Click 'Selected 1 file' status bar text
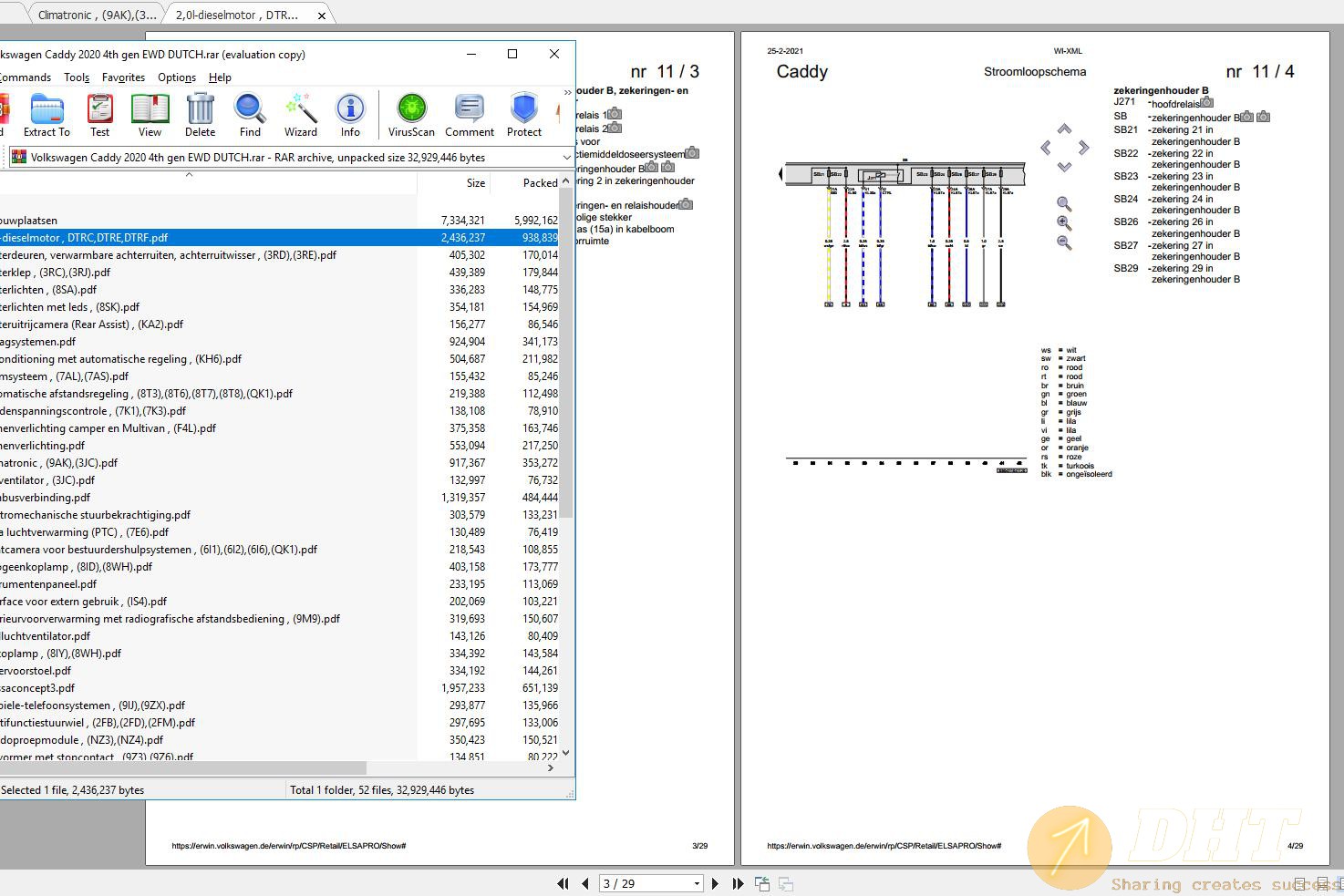 click(x=73, y=790)
